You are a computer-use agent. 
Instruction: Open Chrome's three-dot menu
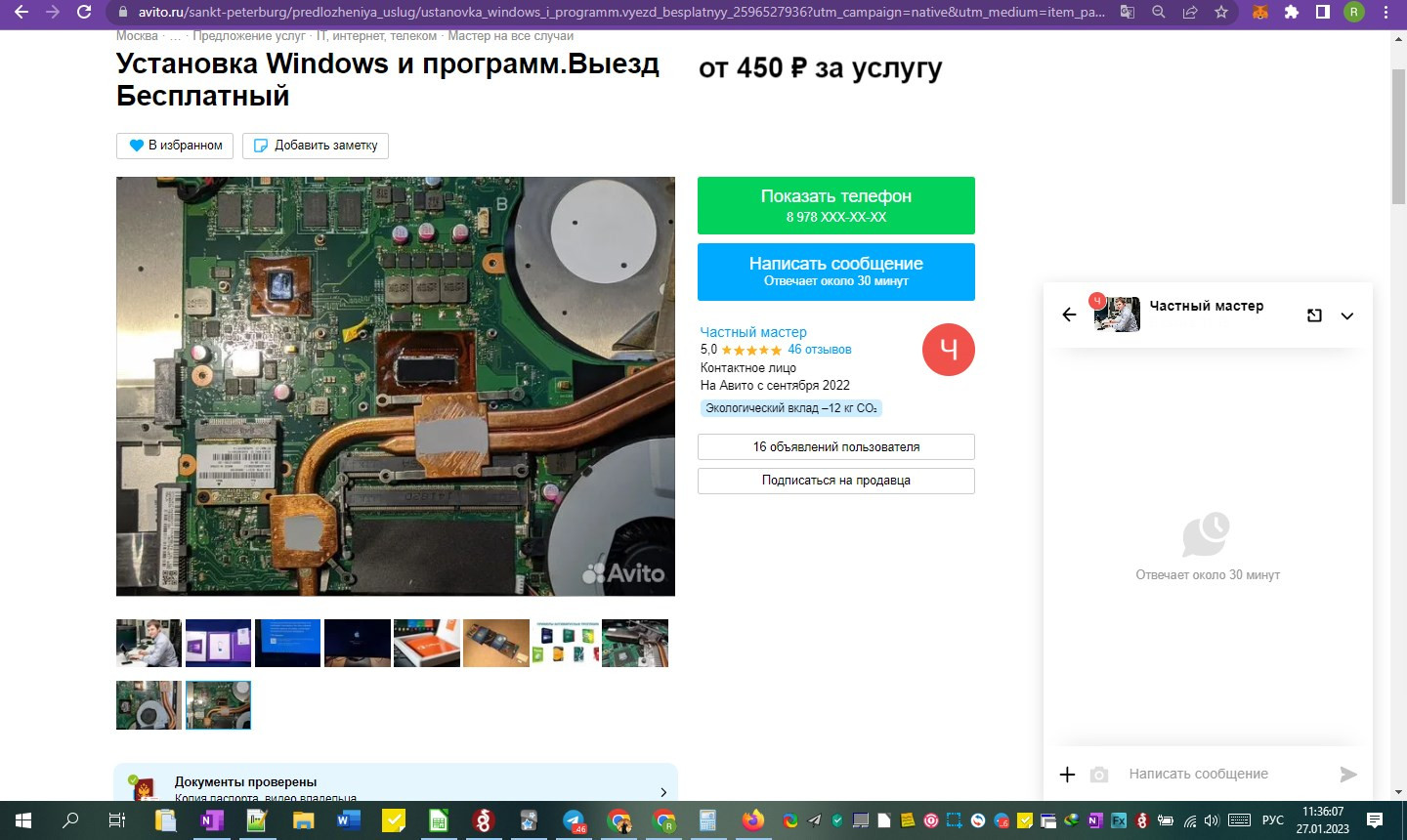(1386, 12)
